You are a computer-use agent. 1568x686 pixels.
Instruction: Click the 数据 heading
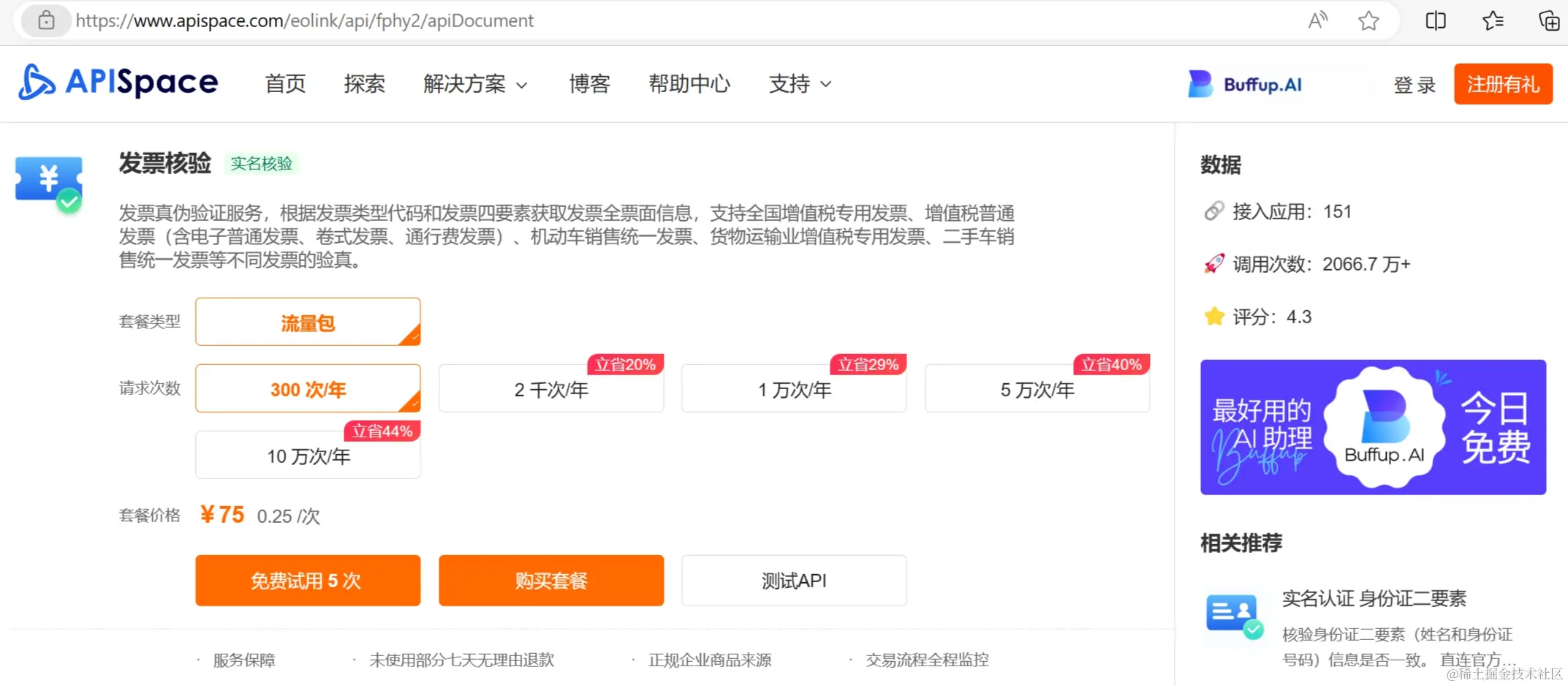pos(1221,165)
